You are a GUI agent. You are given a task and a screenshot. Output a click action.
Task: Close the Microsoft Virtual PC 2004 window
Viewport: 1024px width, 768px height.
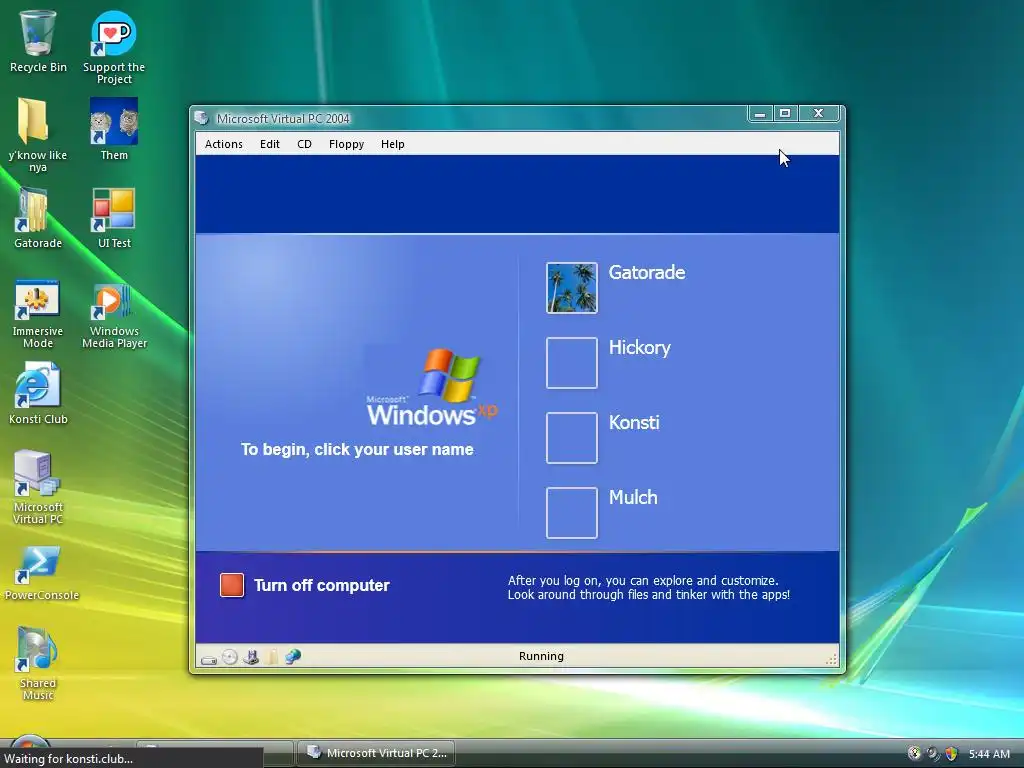pyautogui.click(x=818, y=114)
